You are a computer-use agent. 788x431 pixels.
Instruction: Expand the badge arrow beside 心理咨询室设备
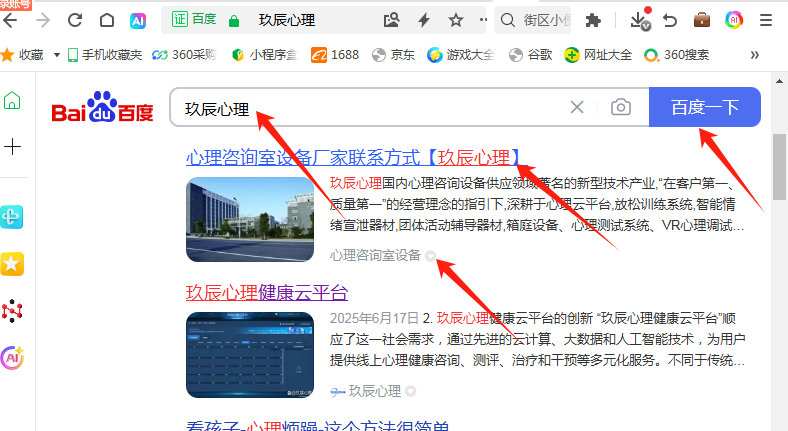(x=430, y=256)
